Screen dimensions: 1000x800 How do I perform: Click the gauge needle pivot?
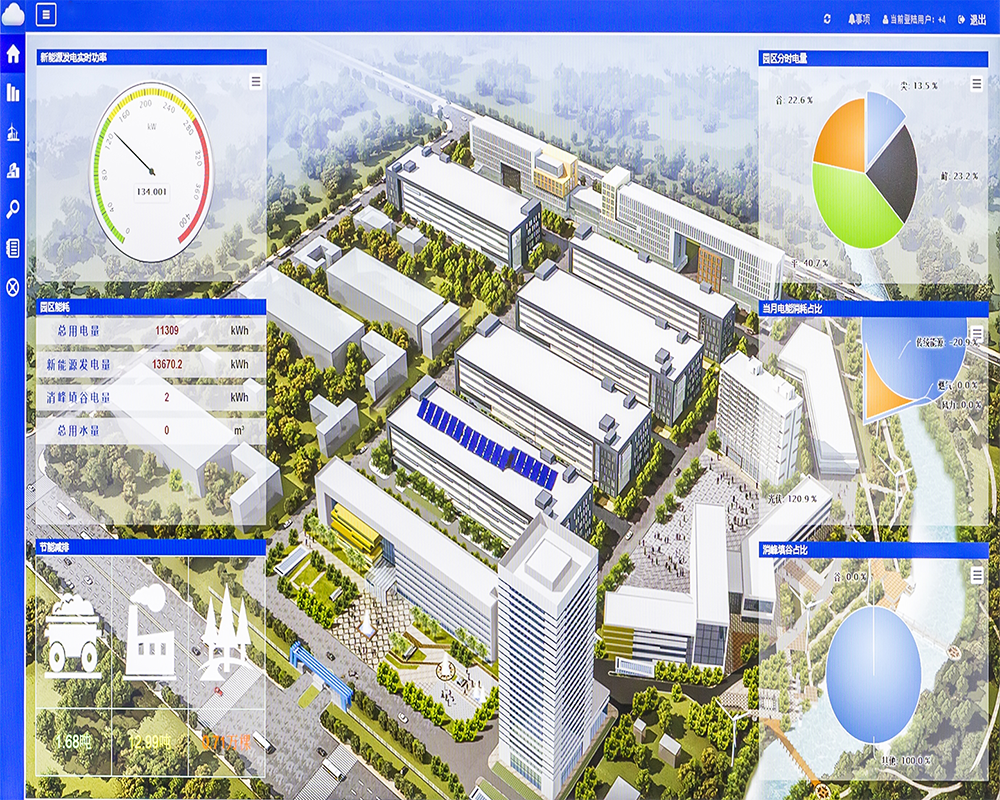point(152,171)
